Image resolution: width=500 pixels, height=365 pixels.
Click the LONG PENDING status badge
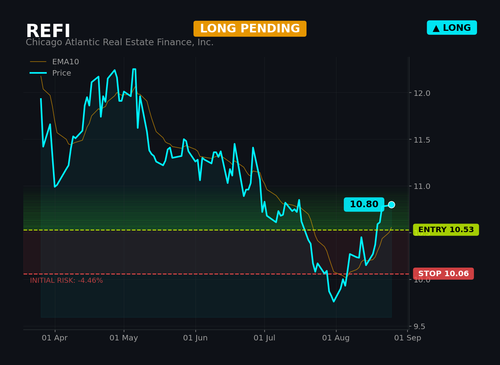click(x=250, y=29)
